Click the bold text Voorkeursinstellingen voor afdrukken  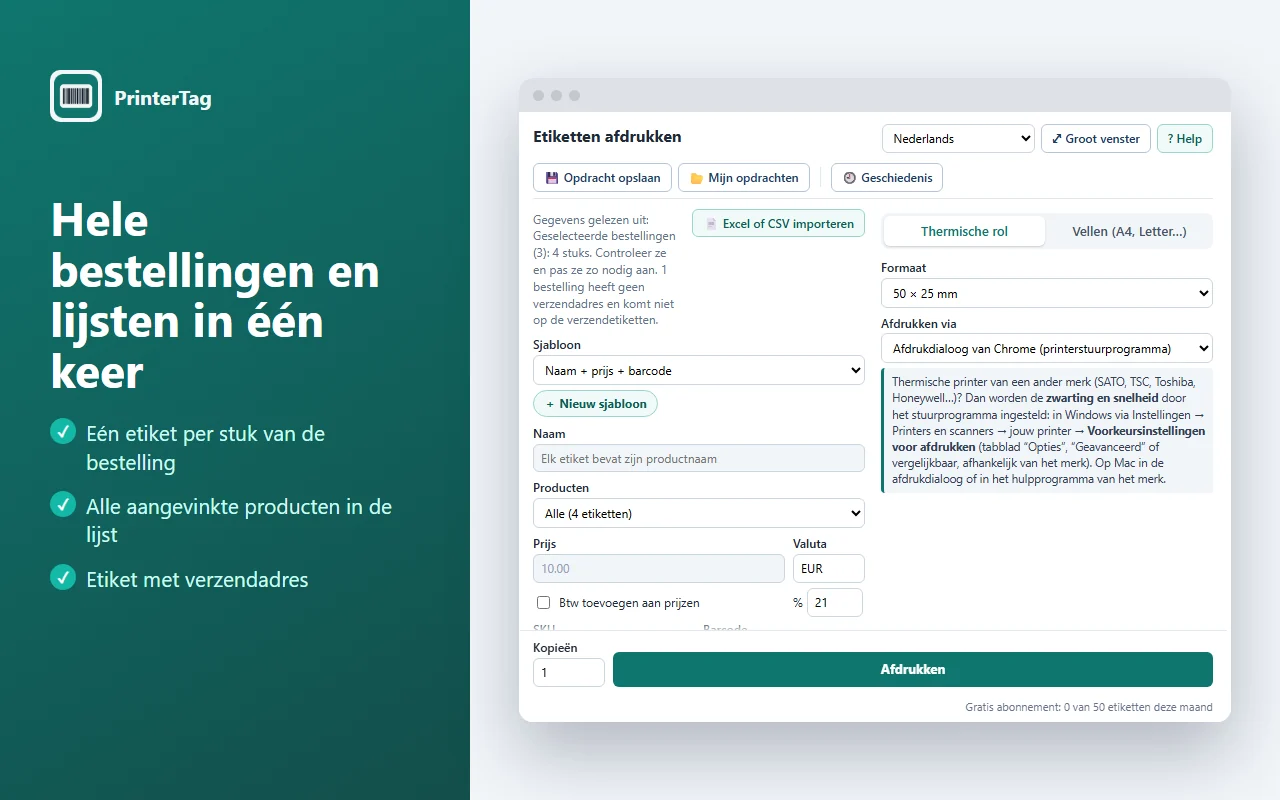pos(1048,439)
